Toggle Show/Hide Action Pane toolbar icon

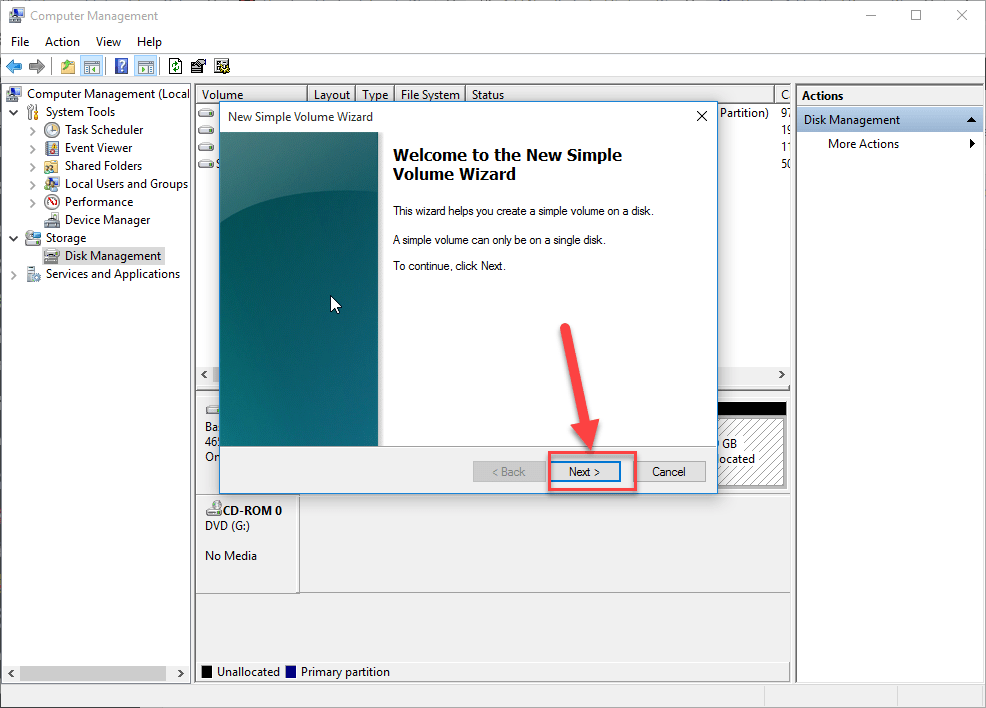pyautogui.click(x=146, y=67)
